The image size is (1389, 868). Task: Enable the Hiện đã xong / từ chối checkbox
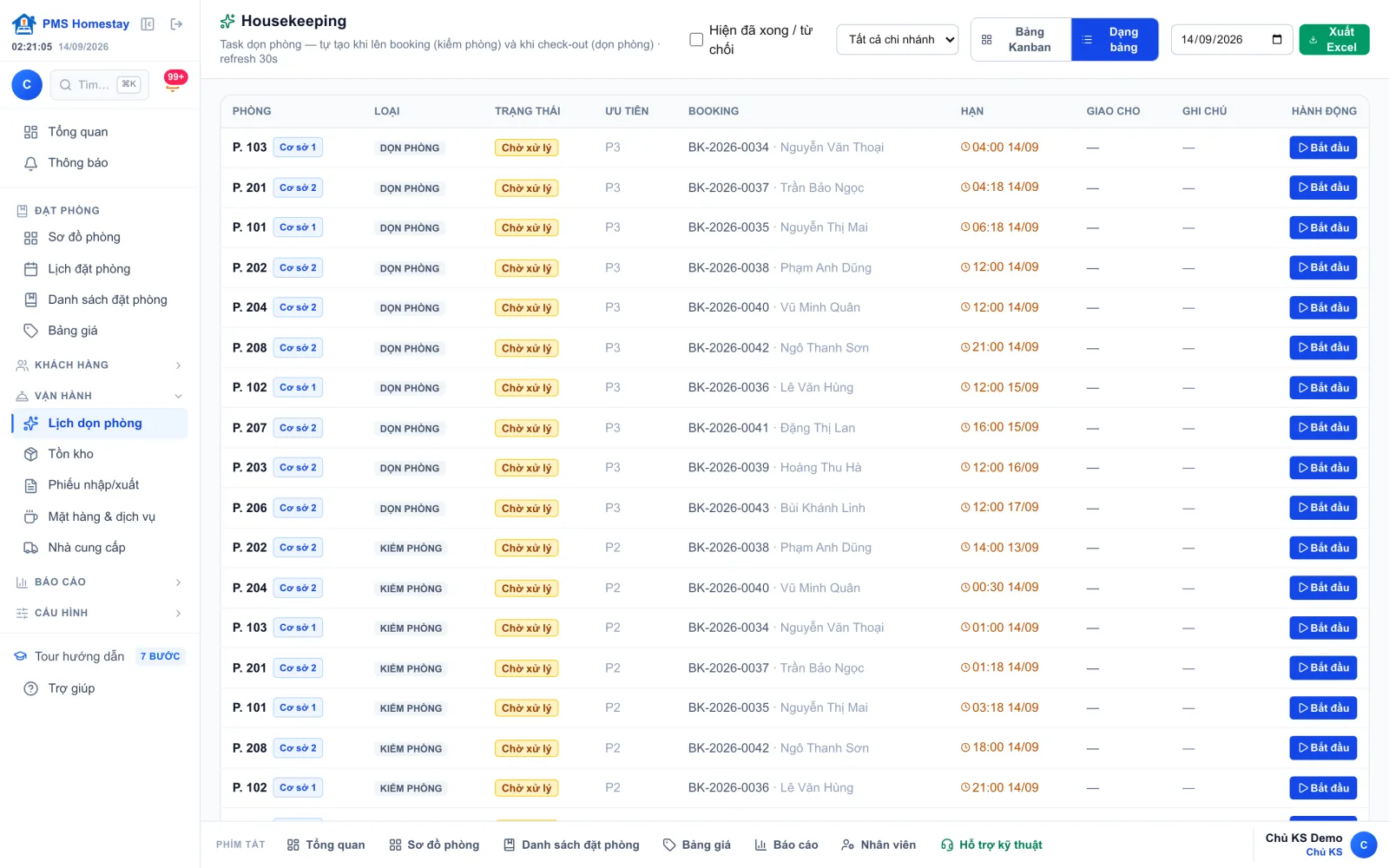pyautogui.click(x=696, y=40)
